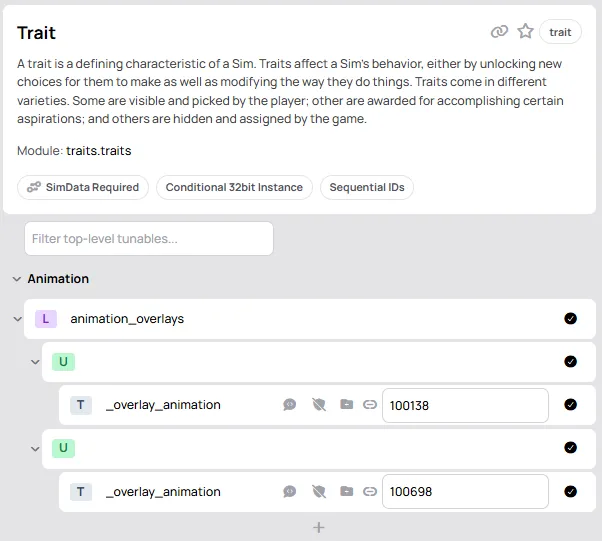Click the folder icon in the 100138 row
This screenshot has width=602, height=541.
(x=347, y=404)
